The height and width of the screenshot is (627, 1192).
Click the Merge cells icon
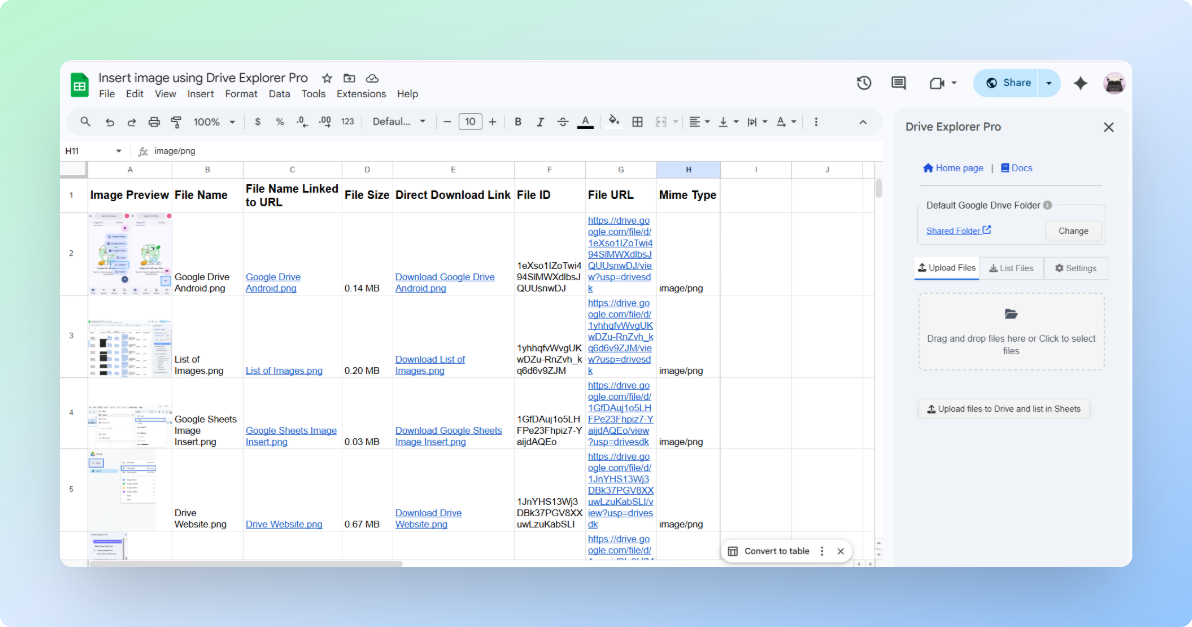pos(663,121)
